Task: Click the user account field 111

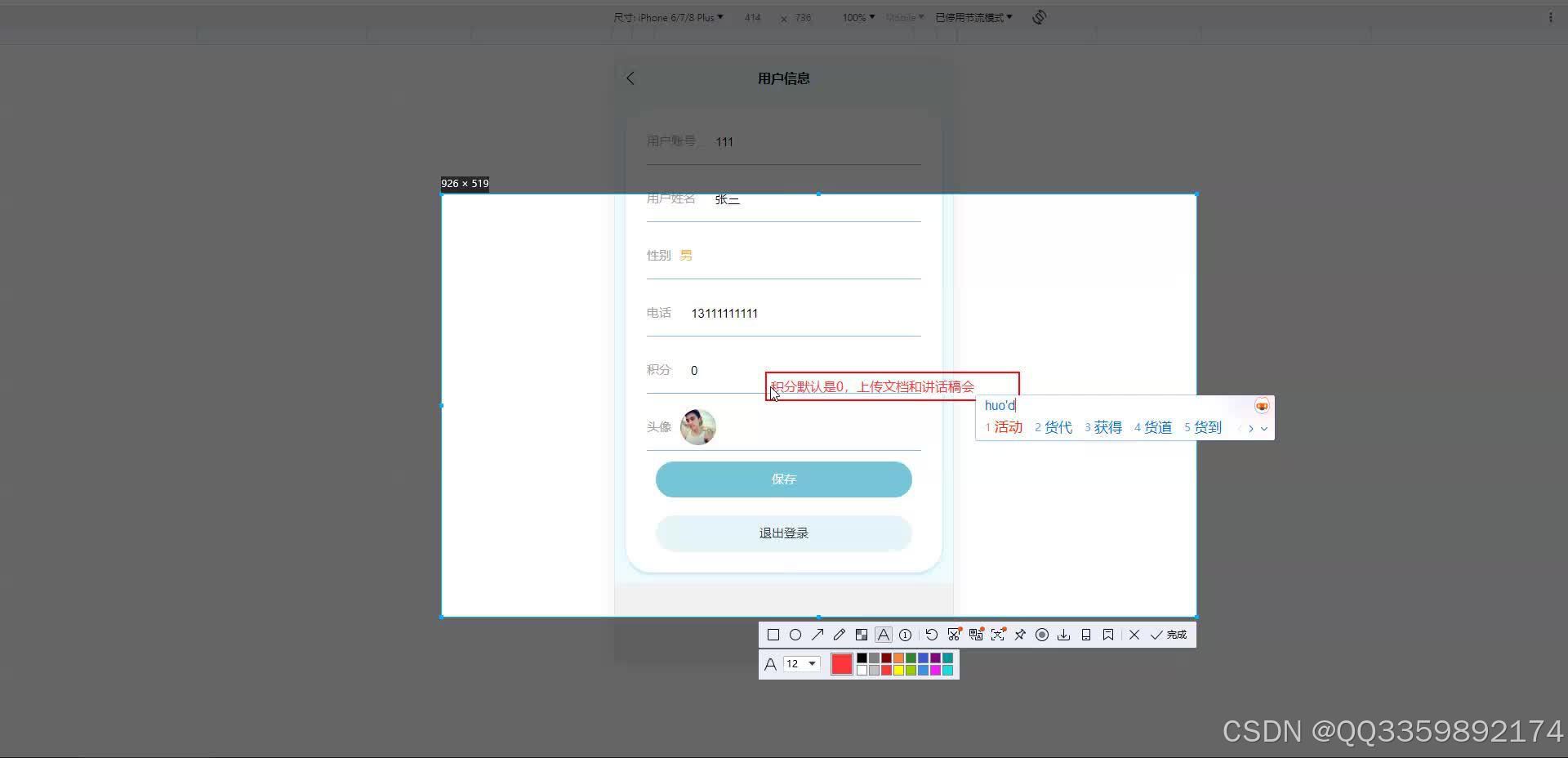Action: coord(724,142)
